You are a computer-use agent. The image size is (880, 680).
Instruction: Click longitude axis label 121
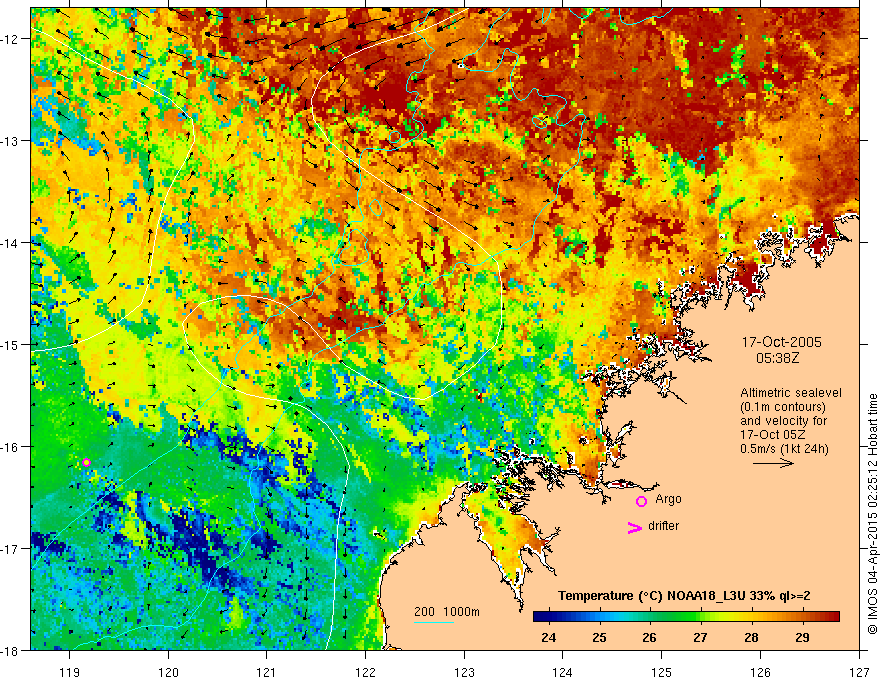[267, 672]
